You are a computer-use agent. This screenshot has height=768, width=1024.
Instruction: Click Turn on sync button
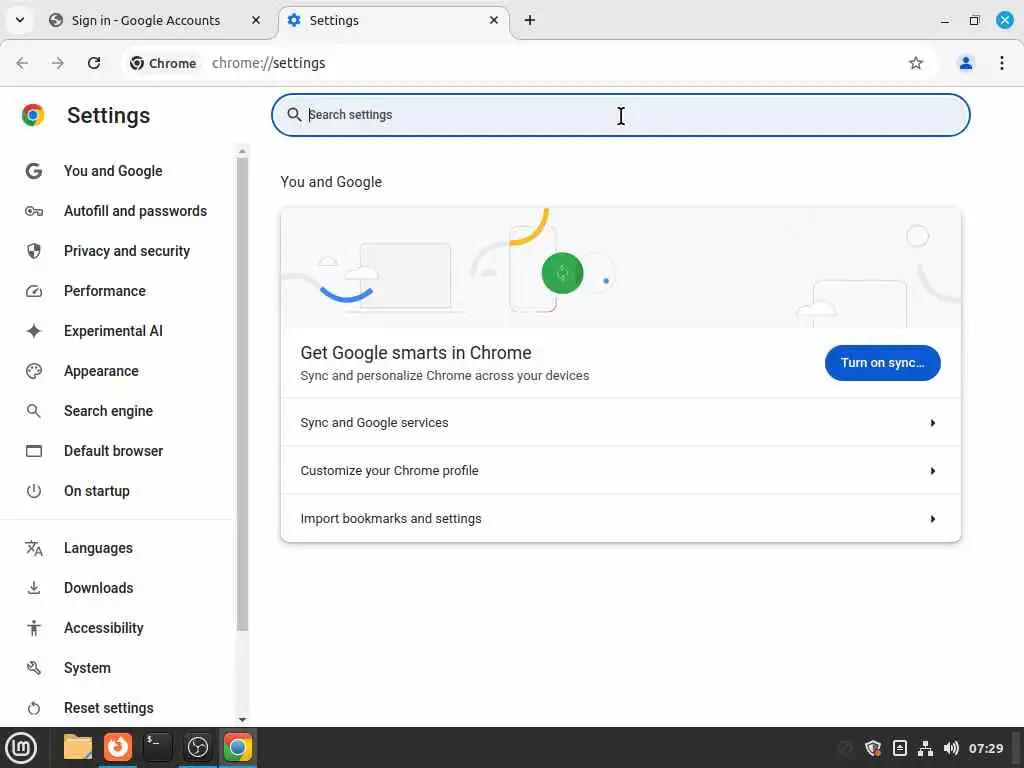point(882,363)
